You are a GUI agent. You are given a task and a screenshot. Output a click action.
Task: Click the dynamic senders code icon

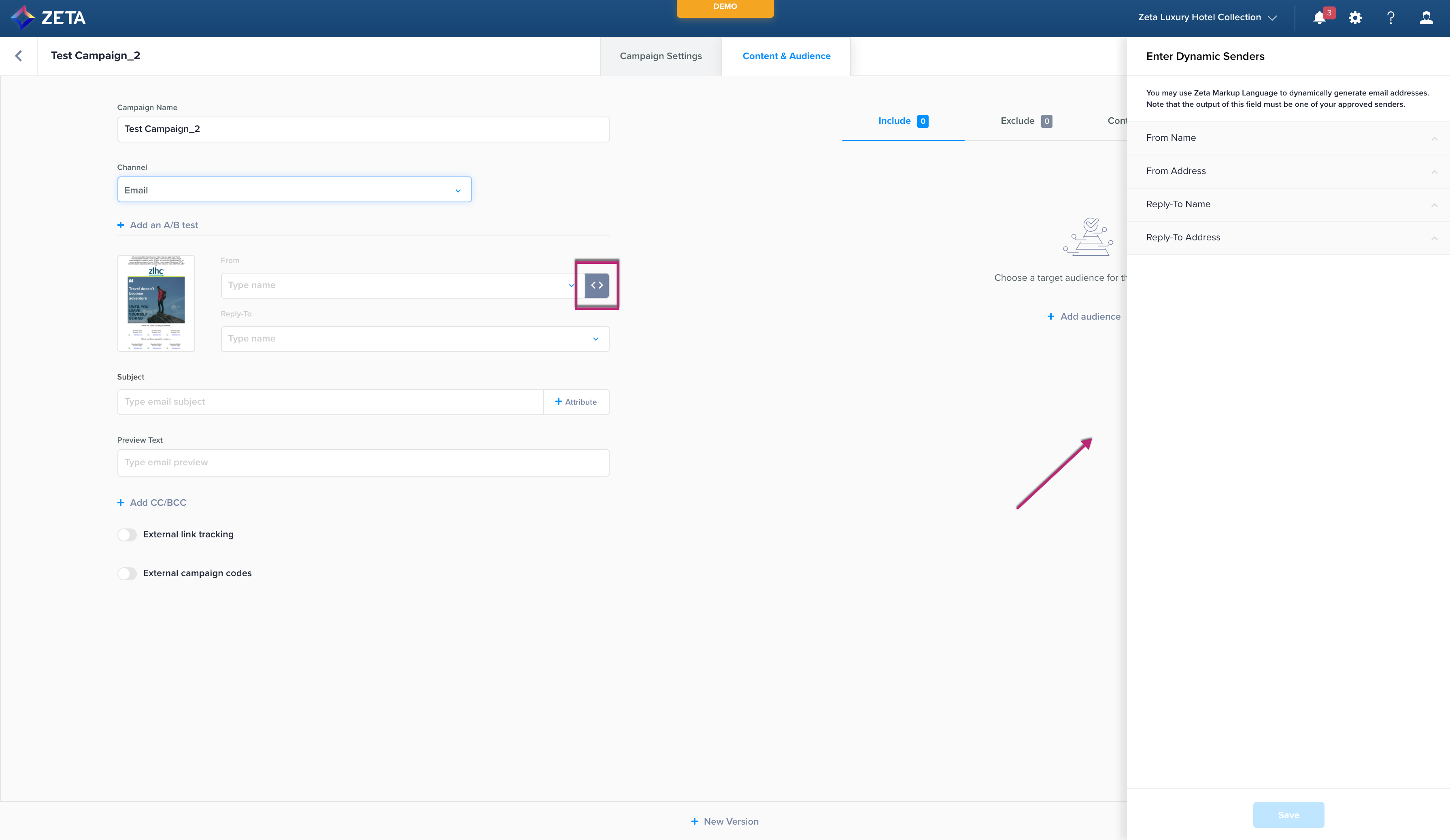click(597, 285)
